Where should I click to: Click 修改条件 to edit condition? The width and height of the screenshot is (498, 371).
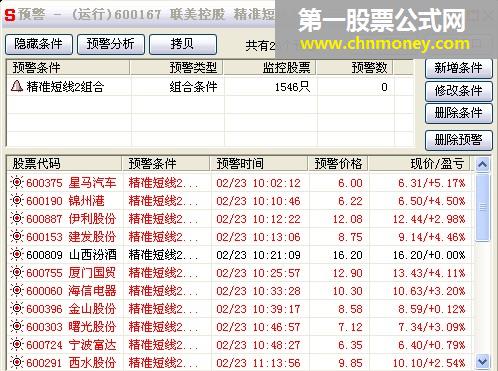point(459,91)
